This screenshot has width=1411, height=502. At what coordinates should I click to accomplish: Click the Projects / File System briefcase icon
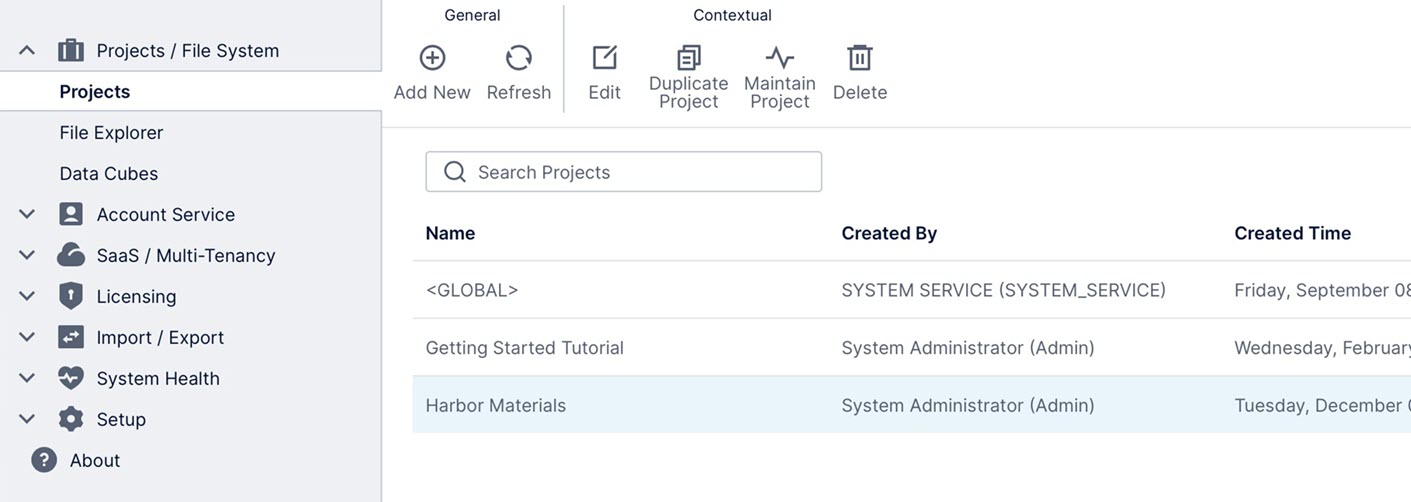[x=71, y=50]
